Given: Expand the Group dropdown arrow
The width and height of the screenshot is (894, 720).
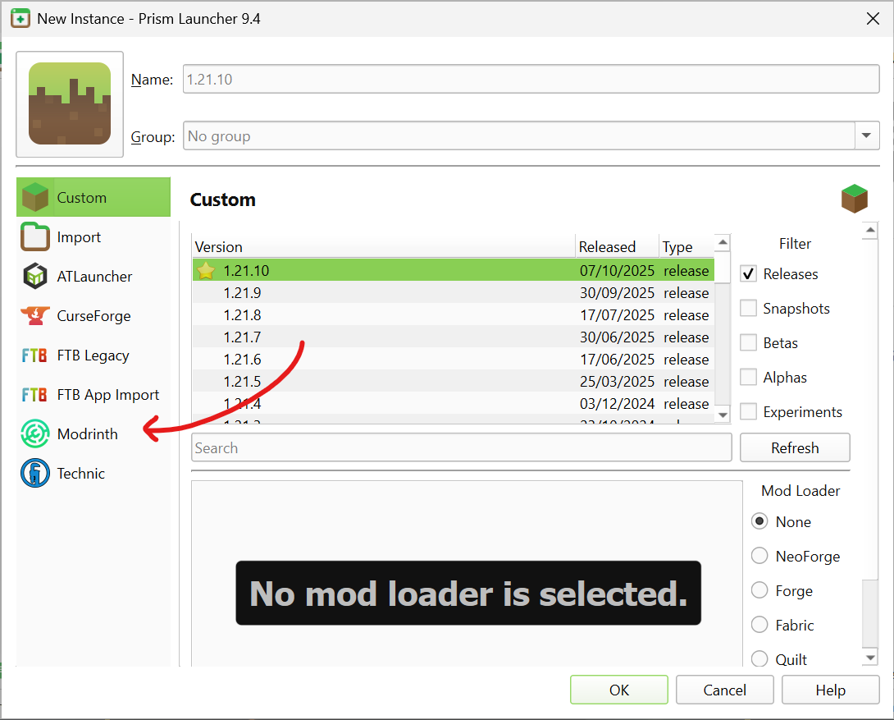Looking at the screenshot, I should click(x=866, y=136).
